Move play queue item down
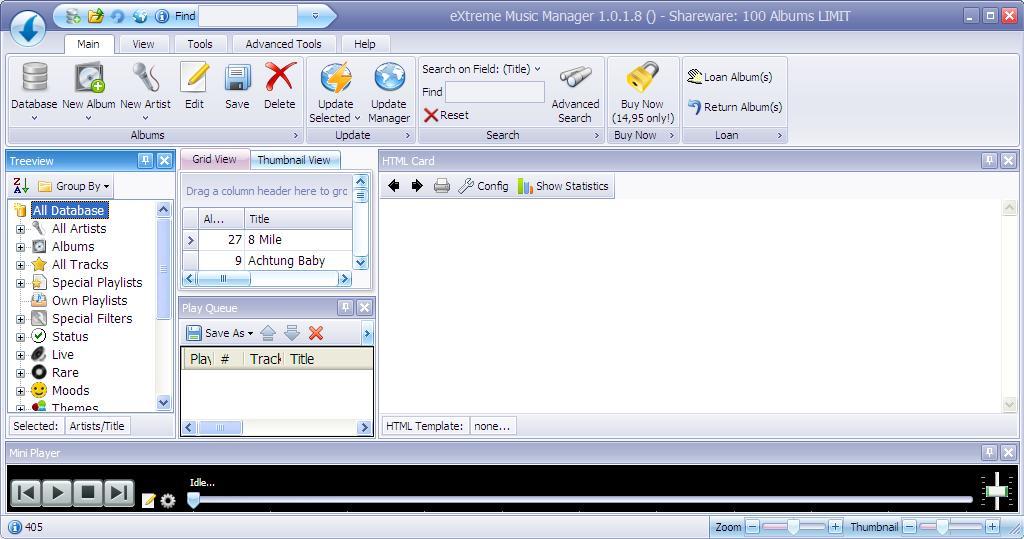 click(292, 333)
